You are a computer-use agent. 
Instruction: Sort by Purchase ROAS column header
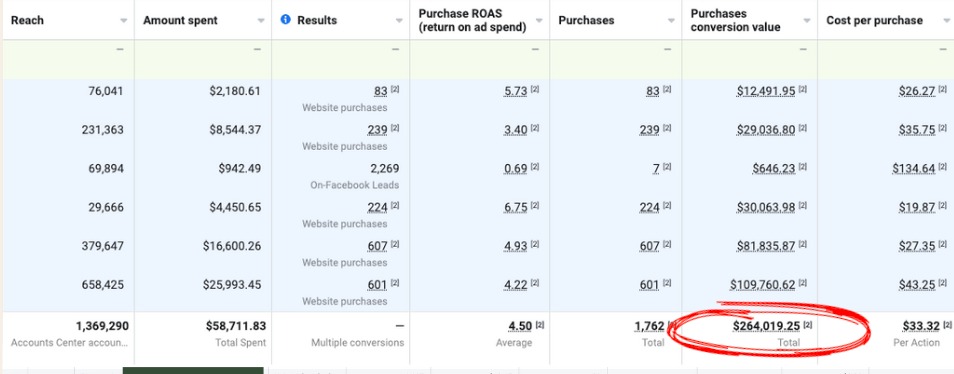(x=472, y=20)
